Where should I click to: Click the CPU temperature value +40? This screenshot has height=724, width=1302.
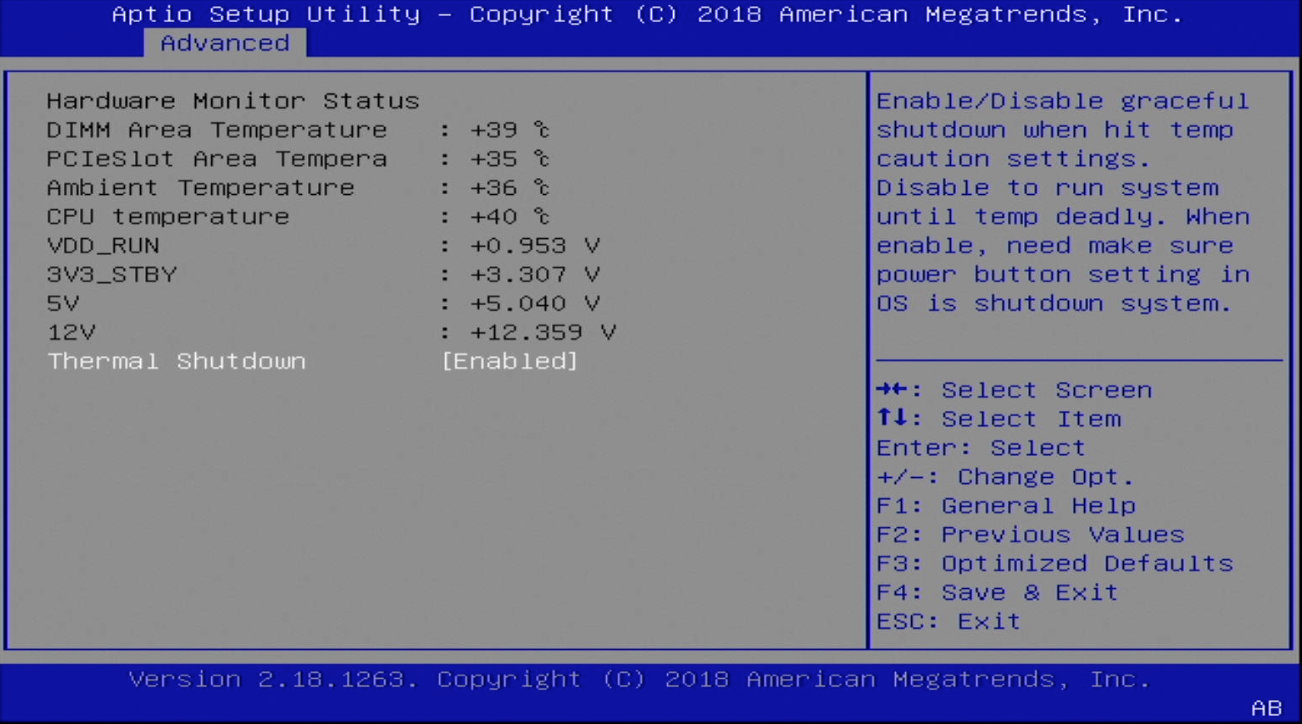(510, 217)
